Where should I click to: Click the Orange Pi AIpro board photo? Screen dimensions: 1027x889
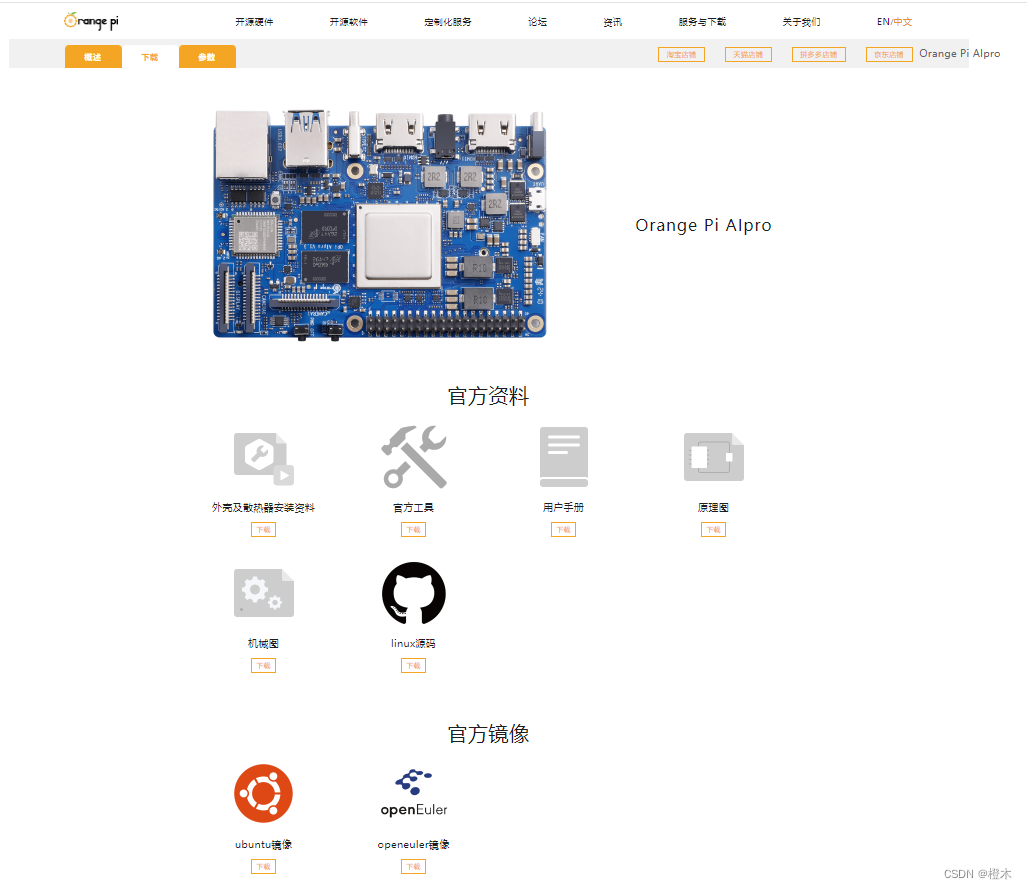(x=378, y=224)
